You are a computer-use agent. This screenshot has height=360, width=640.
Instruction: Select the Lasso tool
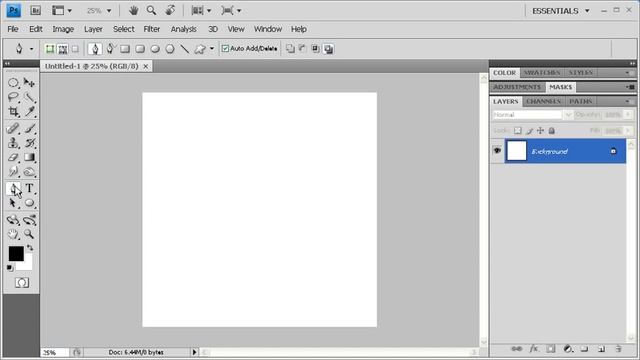click(x=13, y=97)
